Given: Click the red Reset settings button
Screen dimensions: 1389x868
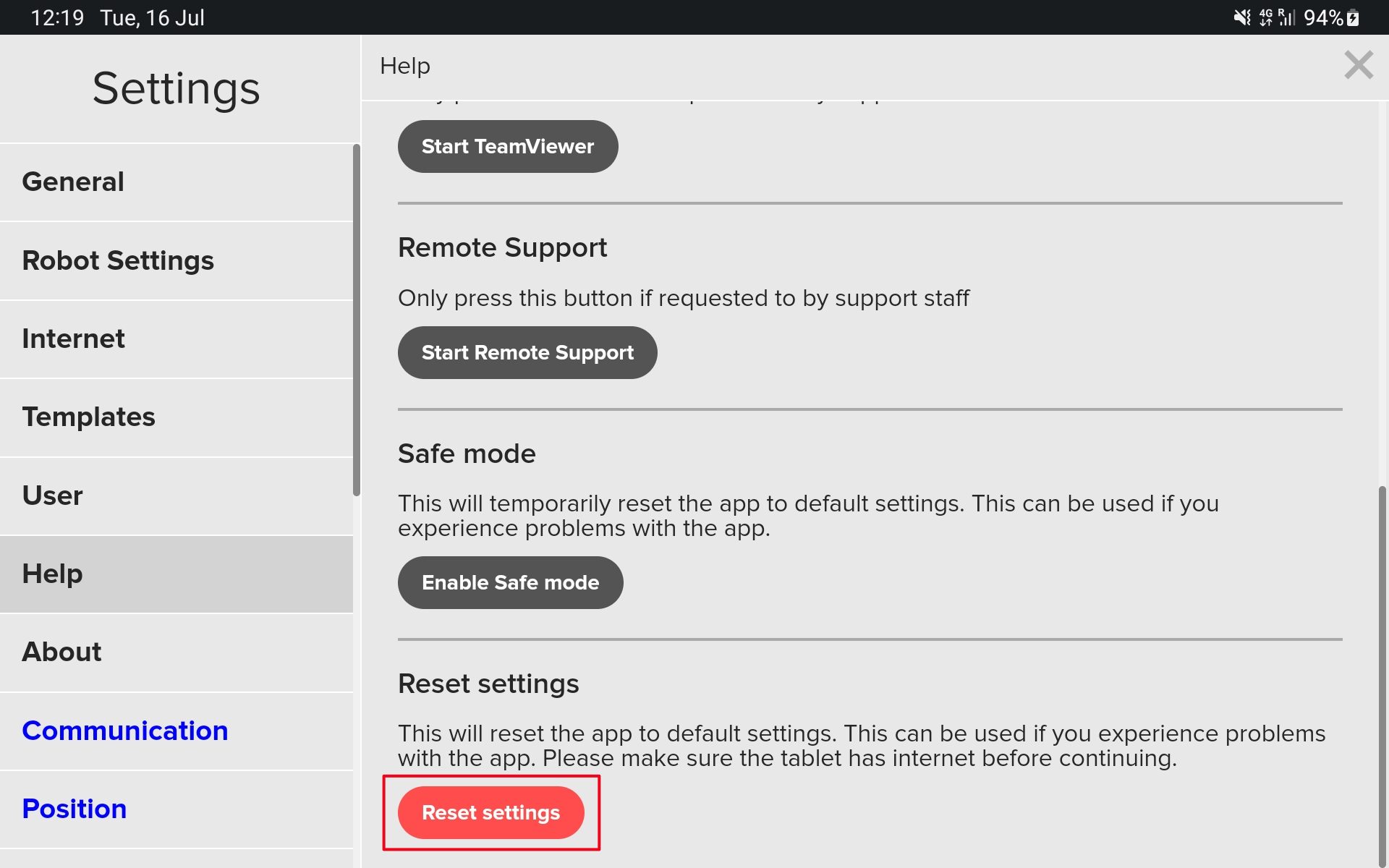Looking at the screenshot, I should pos(490,813).
